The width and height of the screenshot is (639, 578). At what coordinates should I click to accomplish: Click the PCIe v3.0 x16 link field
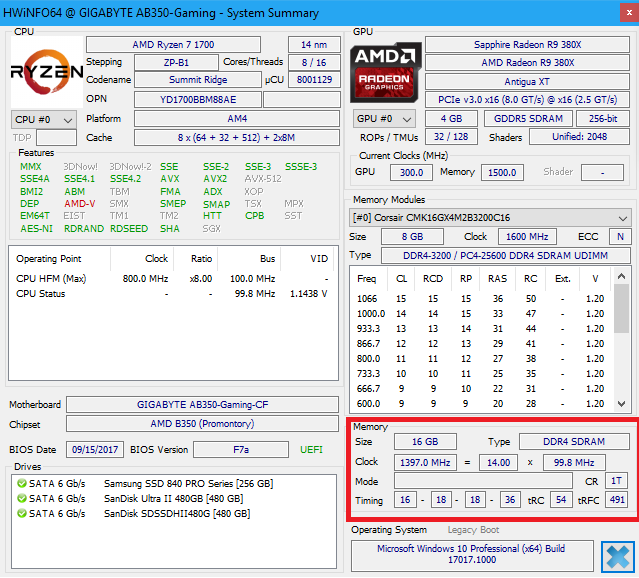527,100
